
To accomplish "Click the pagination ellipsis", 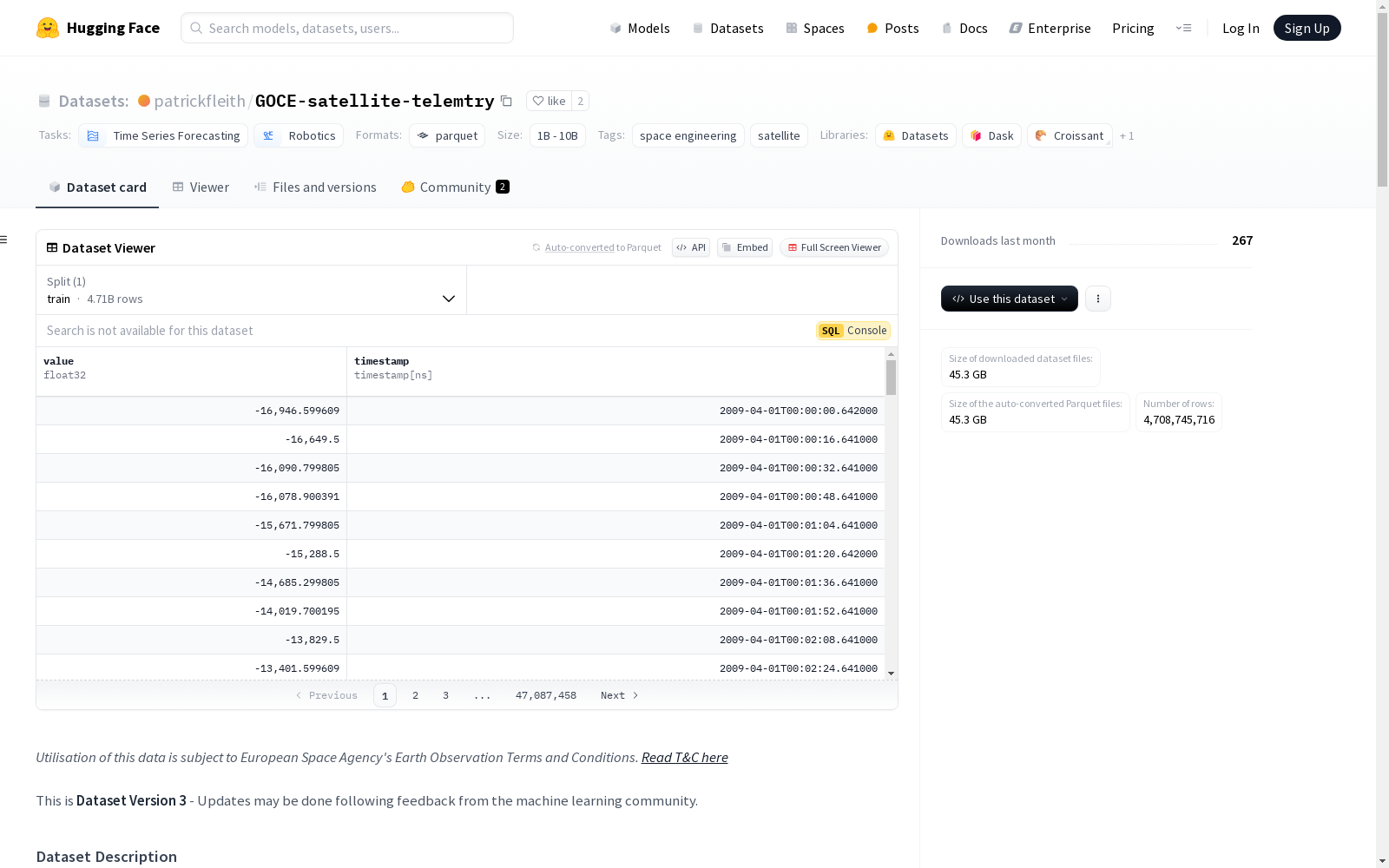I will point(483,695).
